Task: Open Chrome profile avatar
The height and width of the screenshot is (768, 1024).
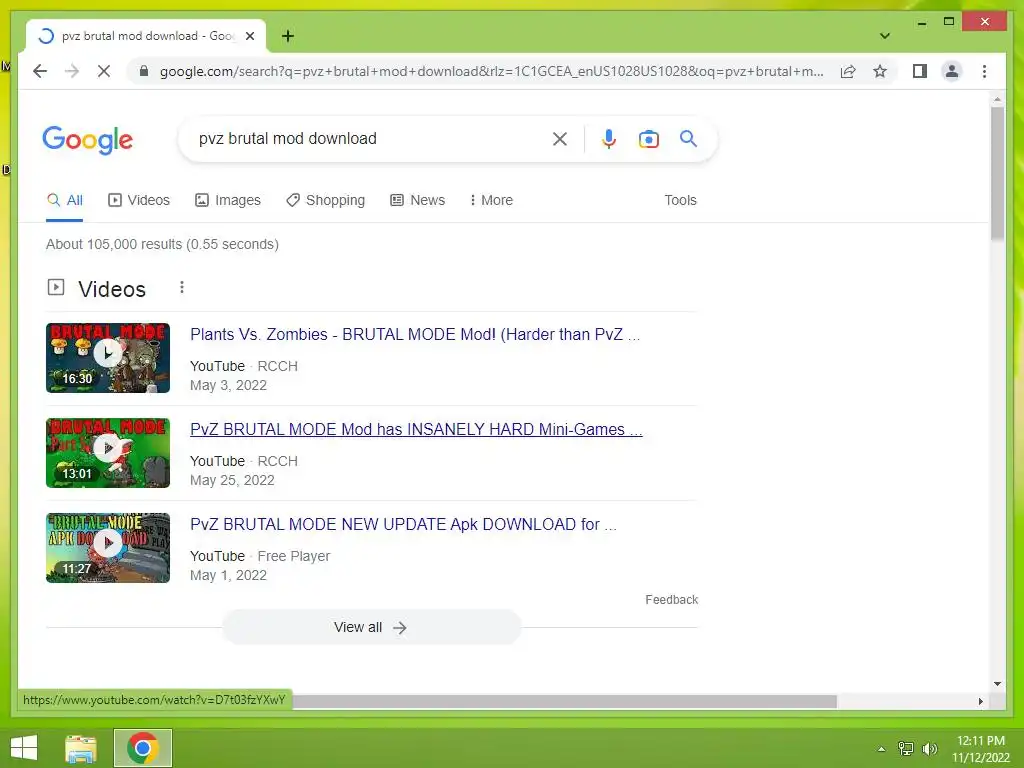Action: click(952, 71)
